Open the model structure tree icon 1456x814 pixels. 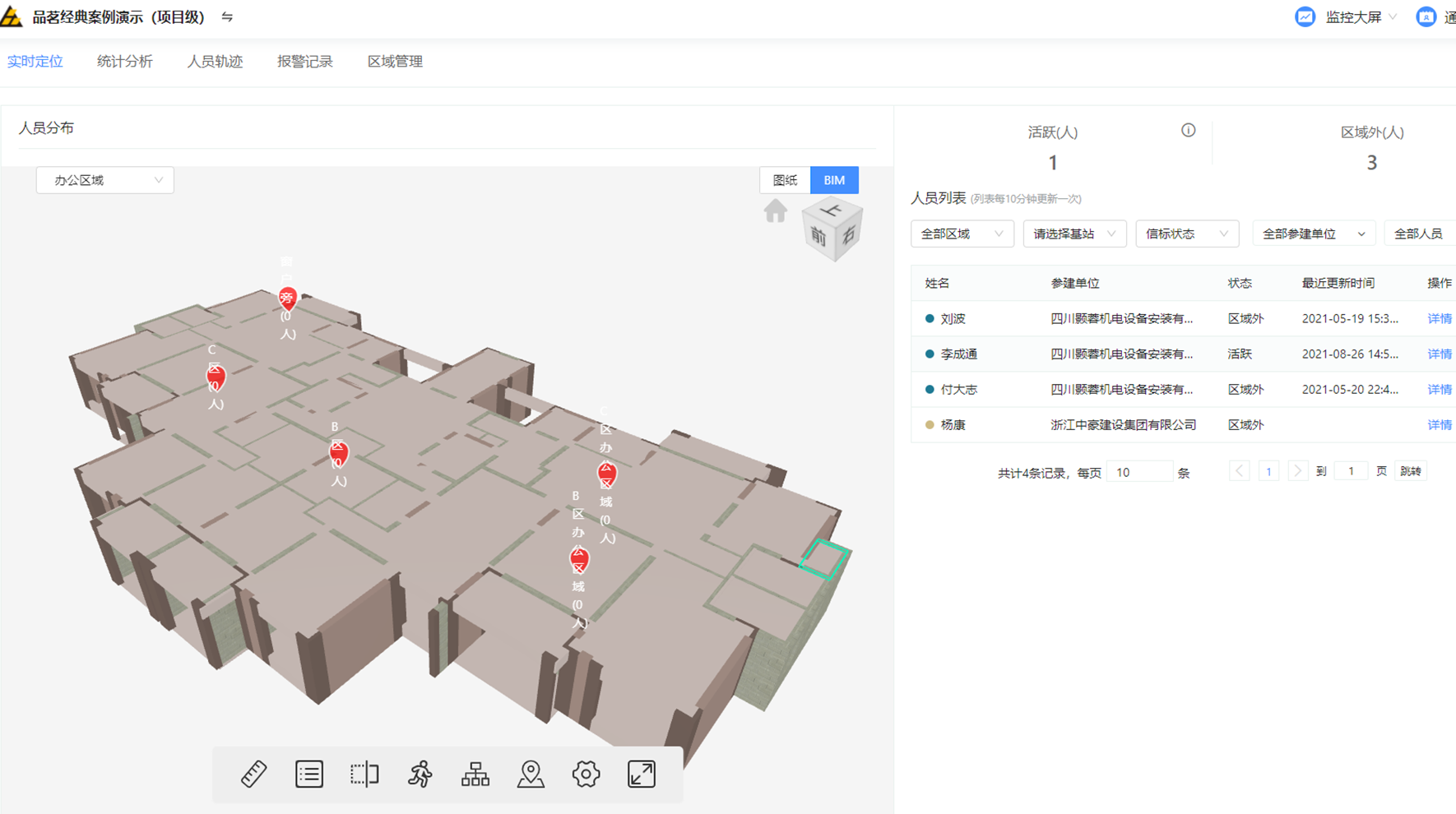[x=475, y=774]
